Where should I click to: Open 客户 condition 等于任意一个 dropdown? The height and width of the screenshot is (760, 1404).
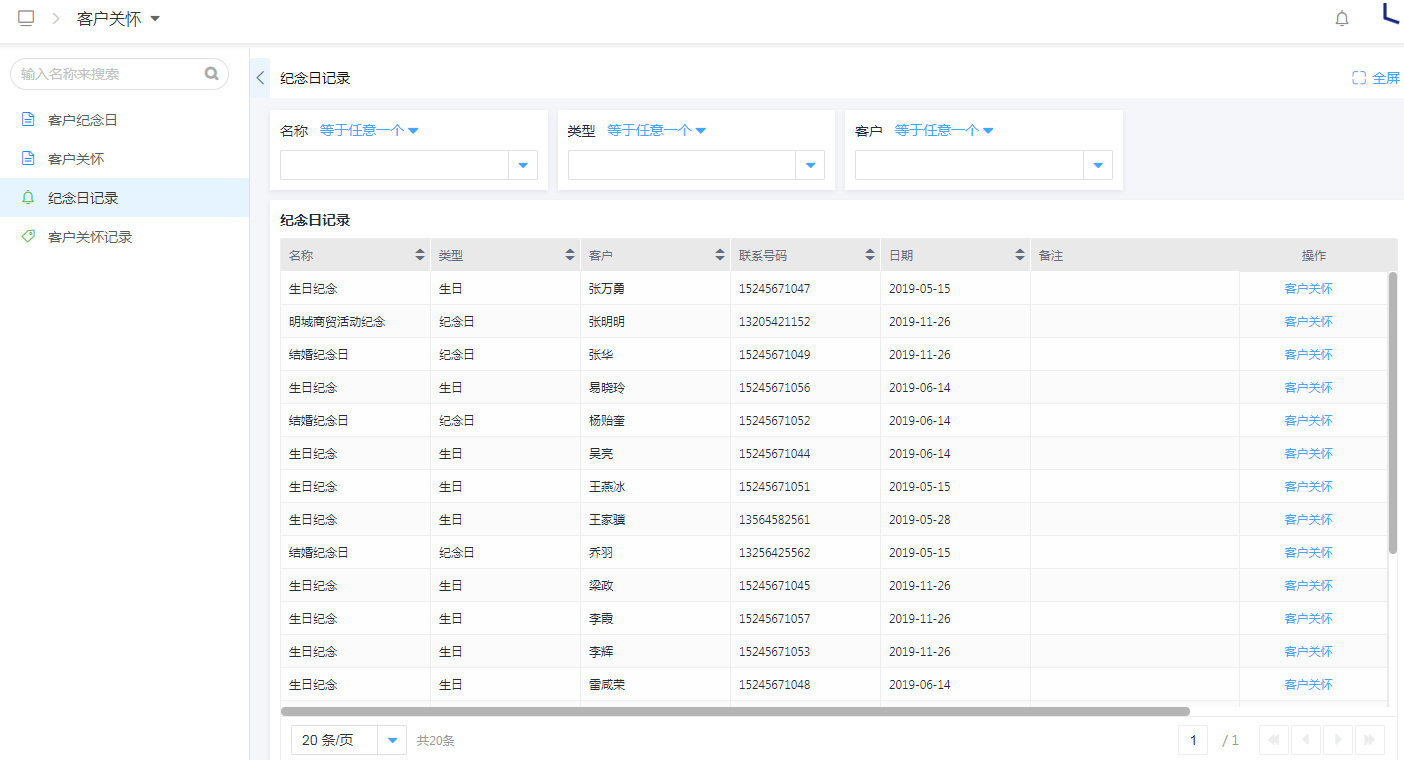tap(944, 130)
